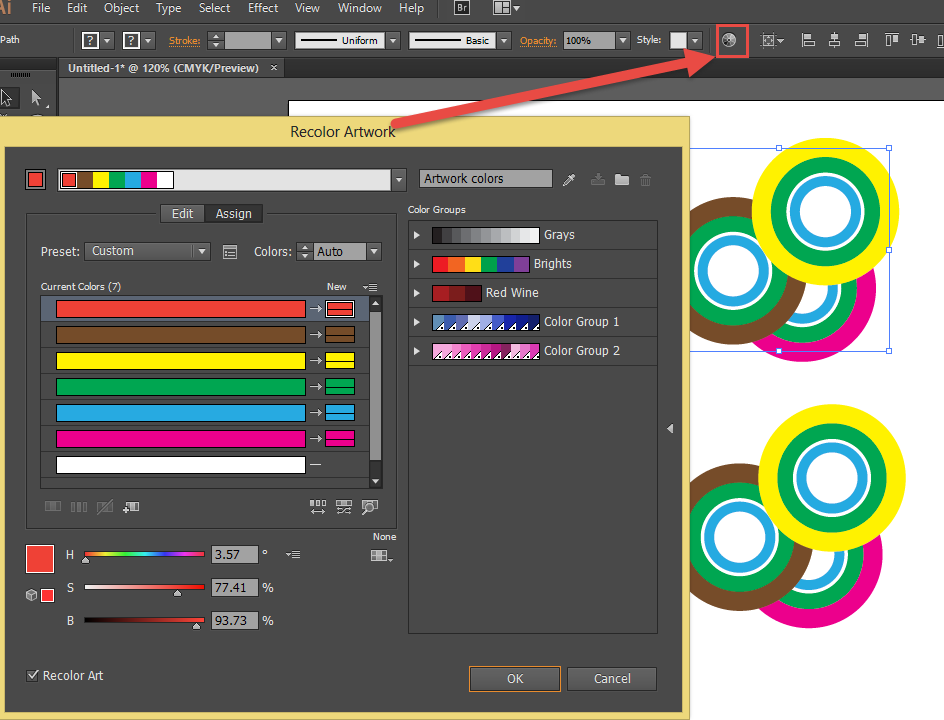The width and height of the screenshot is (944, 720).
Task: Click the horizontal align left icon
Action: 808,41
